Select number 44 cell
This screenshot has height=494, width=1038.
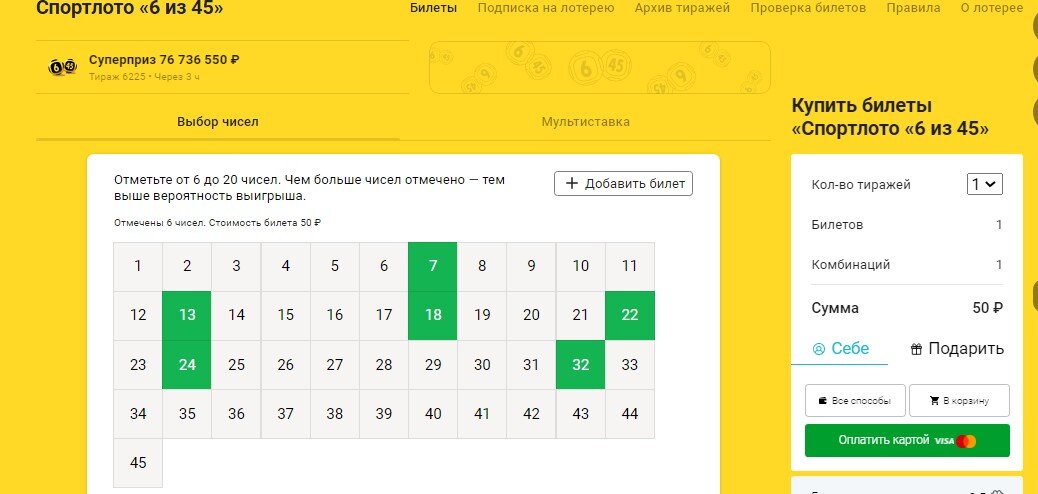click(630, 414)
